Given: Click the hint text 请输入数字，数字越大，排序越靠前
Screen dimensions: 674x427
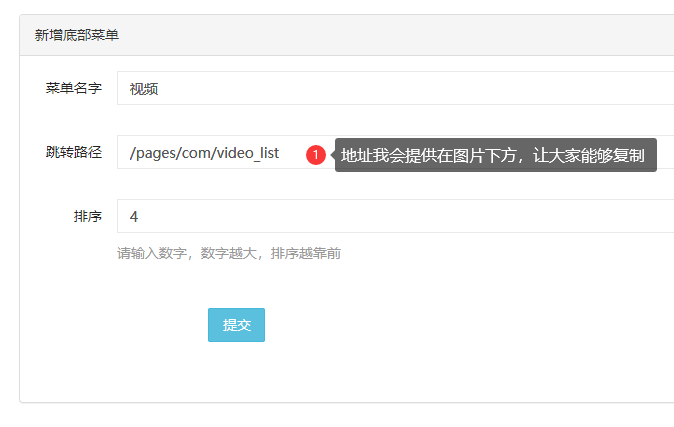Looking at the screenshot, I should [x=229, y=253].
